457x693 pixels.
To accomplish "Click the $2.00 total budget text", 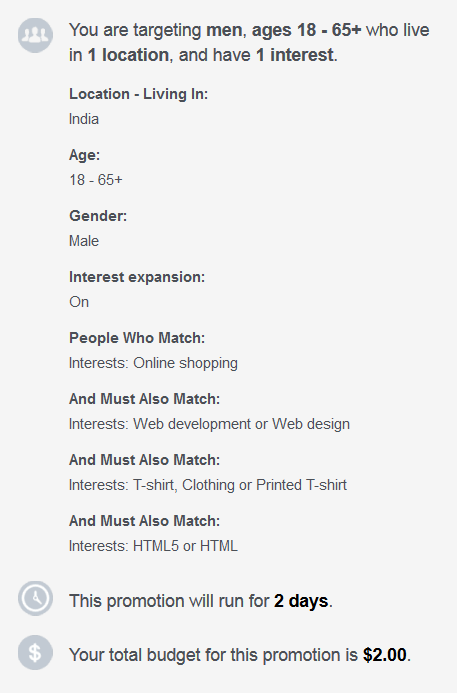I will pyautogui.click(x=385, y=655).
